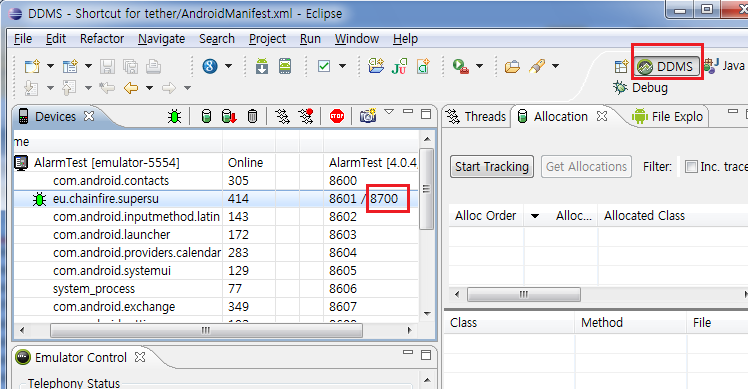
Task: Click the Cause GC trash-can icon
Action: [252, 116]
